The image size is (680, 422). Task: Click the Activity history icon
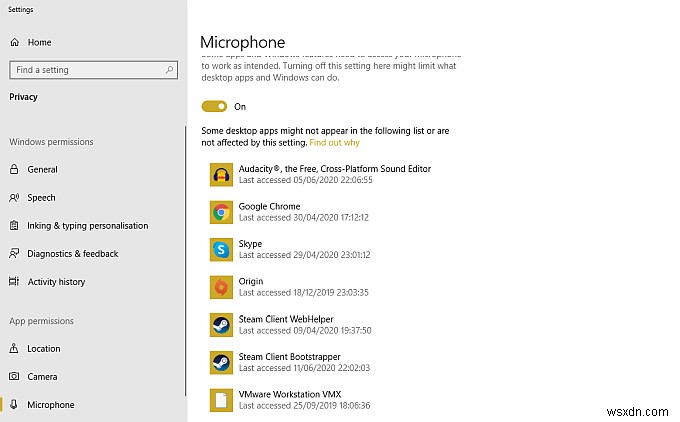click(x=14, y=281)
